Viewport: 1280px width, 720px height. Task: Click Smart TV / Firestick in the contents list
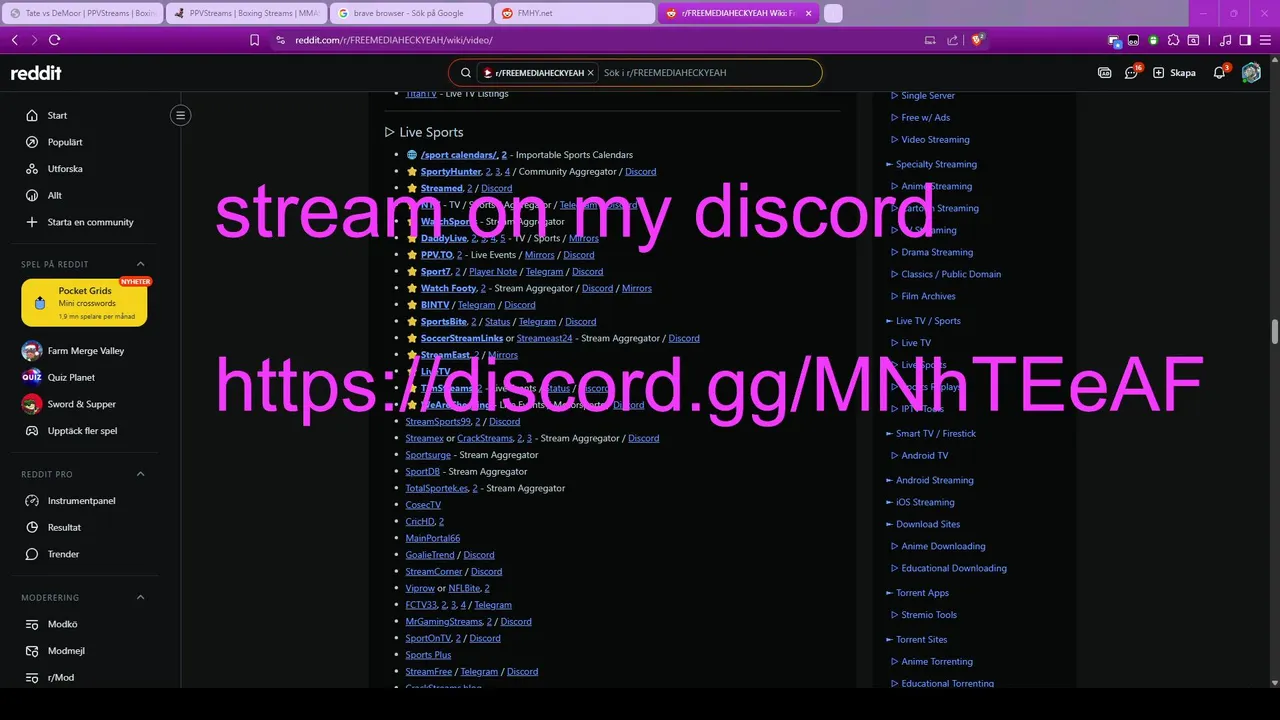click(x=936, y=434)
